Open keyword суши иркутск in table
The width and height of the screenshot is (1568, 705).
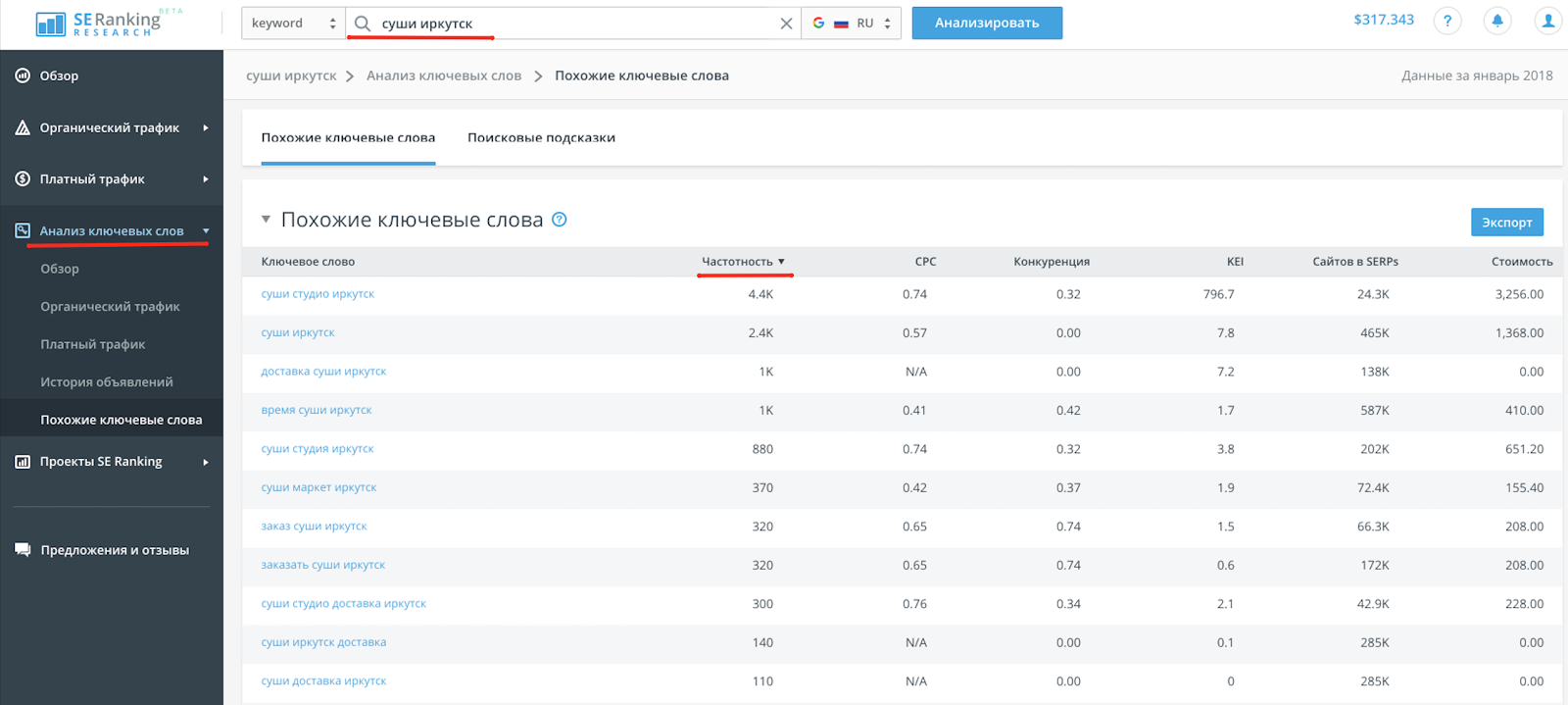[298, 332]
